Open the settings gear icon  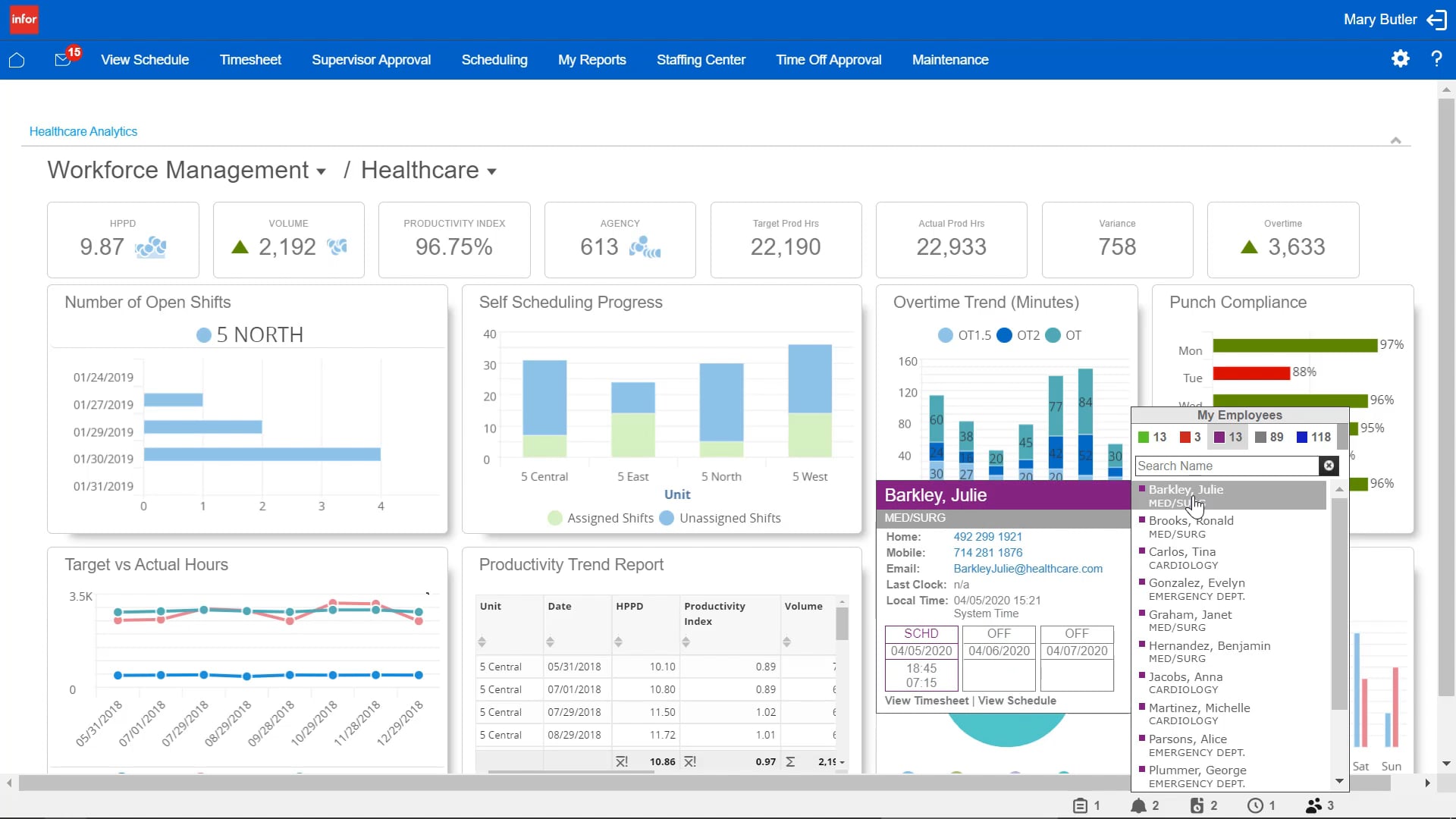1401,59
